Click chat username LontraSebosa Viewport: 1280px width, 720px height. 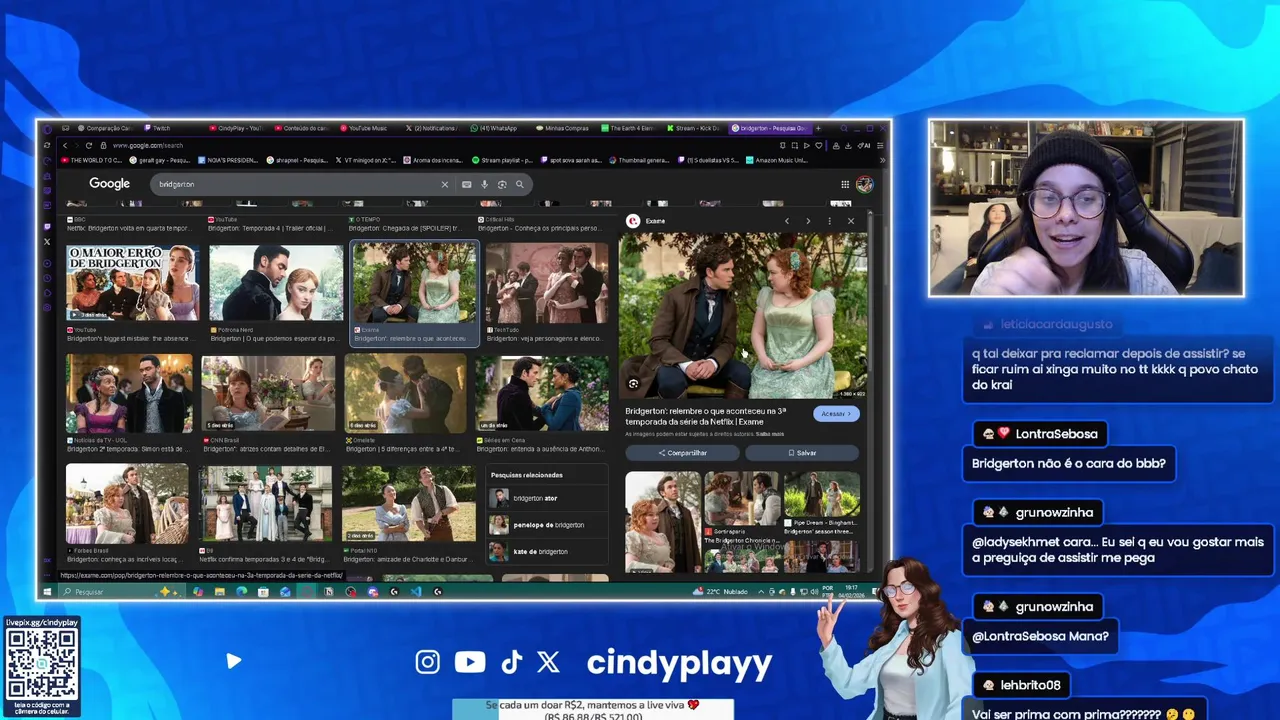(1056, 434)
